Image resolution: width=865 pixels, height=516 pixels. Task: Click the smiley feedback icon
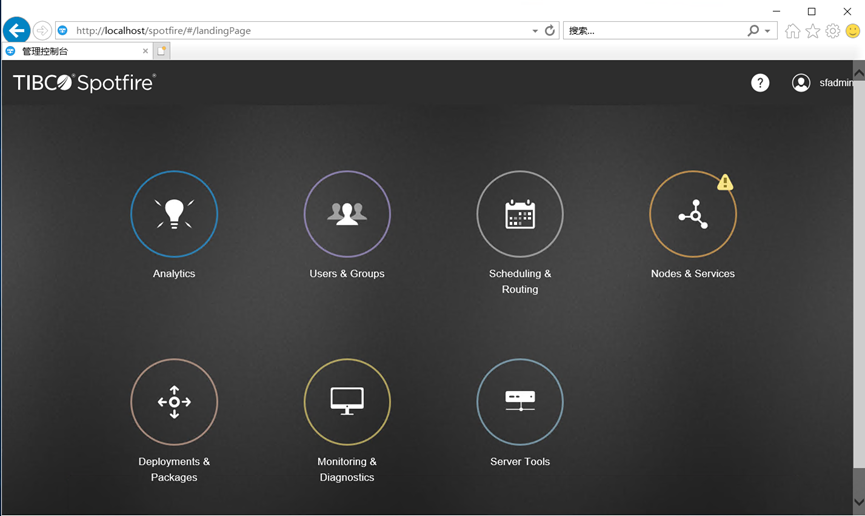853,31
